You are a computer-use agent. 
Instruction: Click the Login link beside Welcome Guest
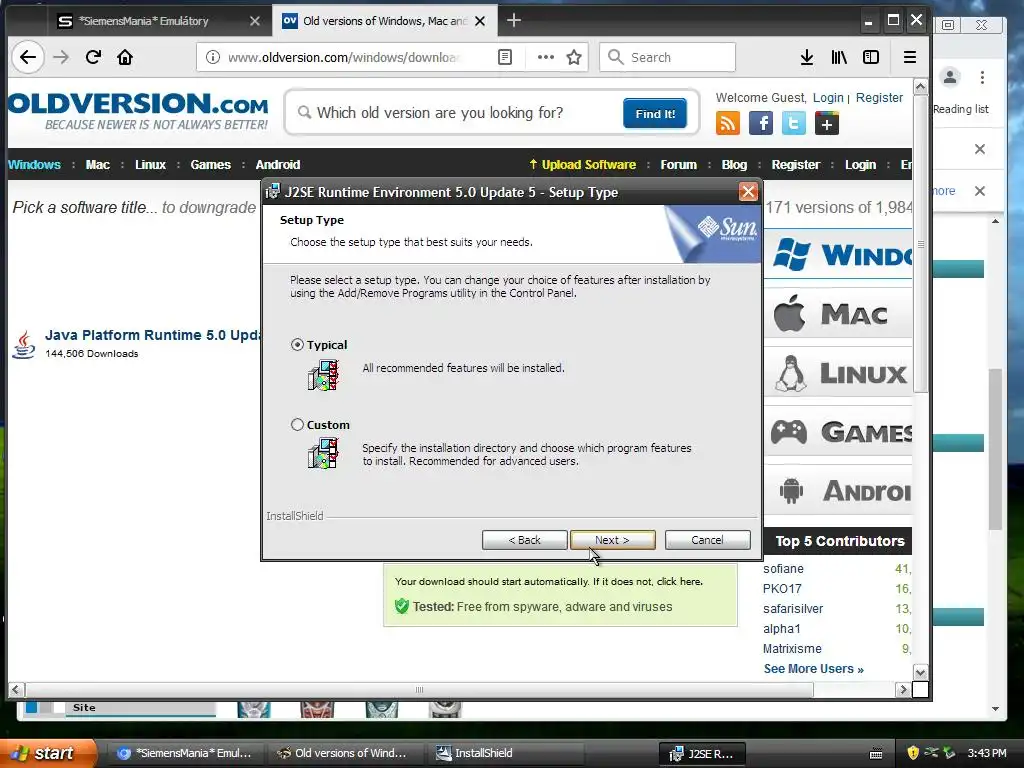point(828,97)
